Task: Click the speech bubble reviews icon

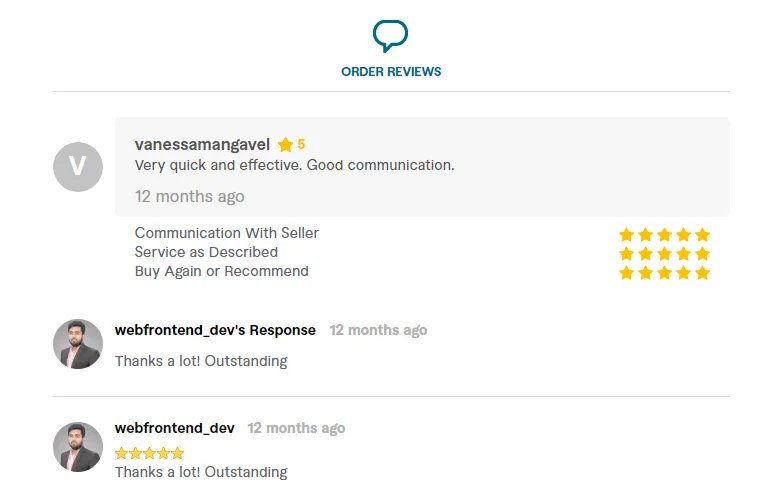Action: (x=390, y=36)
